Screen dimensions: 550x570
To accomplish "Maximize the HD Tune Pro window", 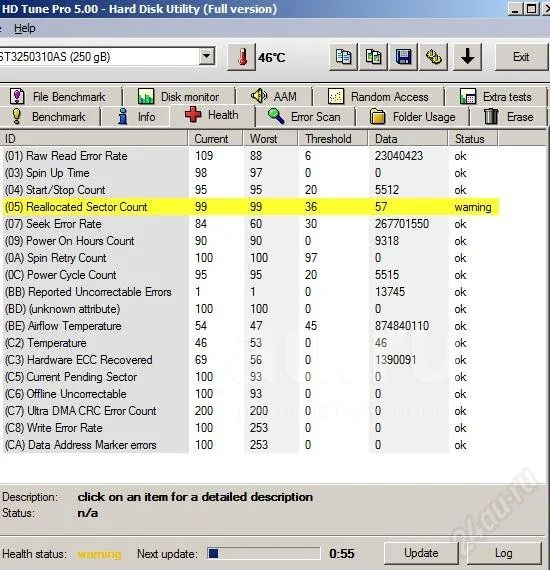I will (x=531, y=9).
